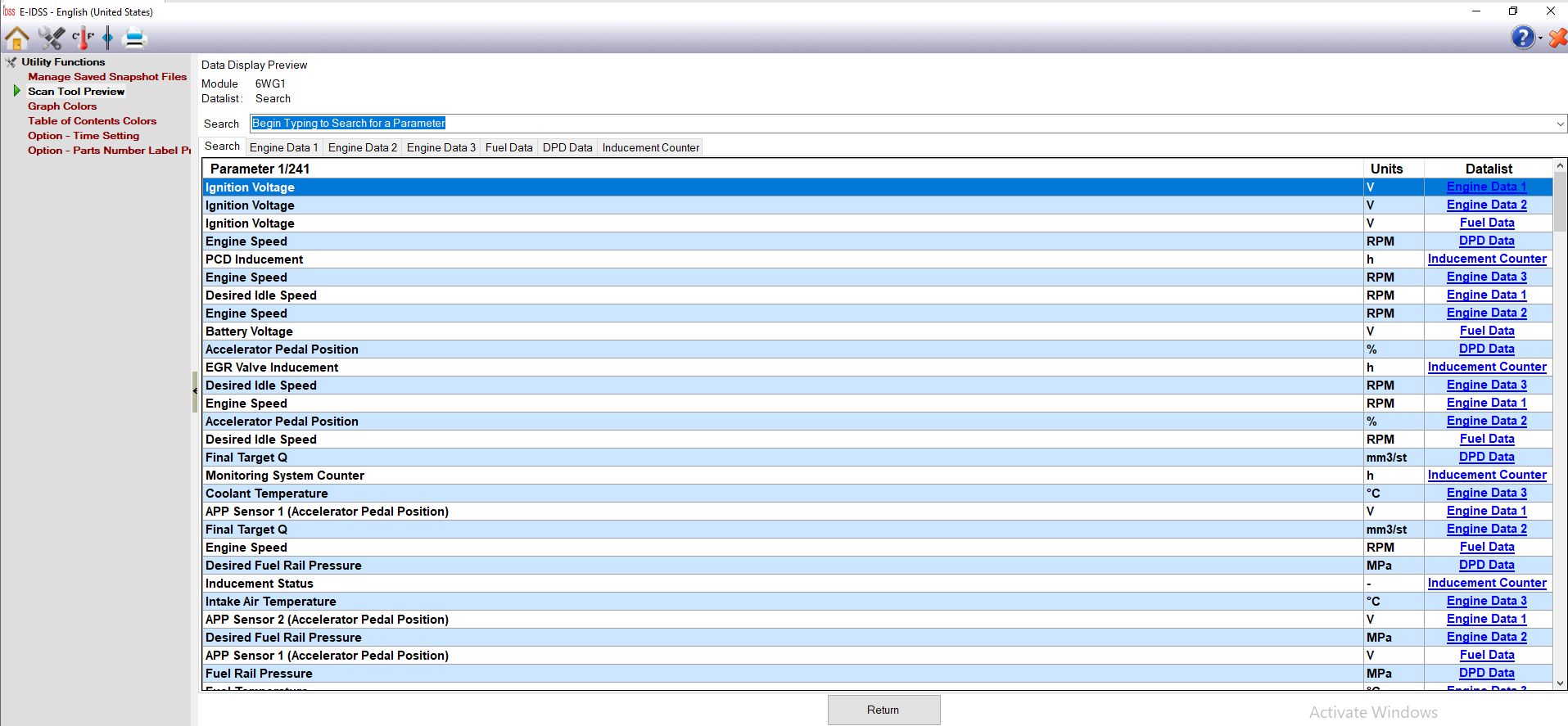Click Engine Data 3 link in Intake Air Temperature row

(1487, 602)
